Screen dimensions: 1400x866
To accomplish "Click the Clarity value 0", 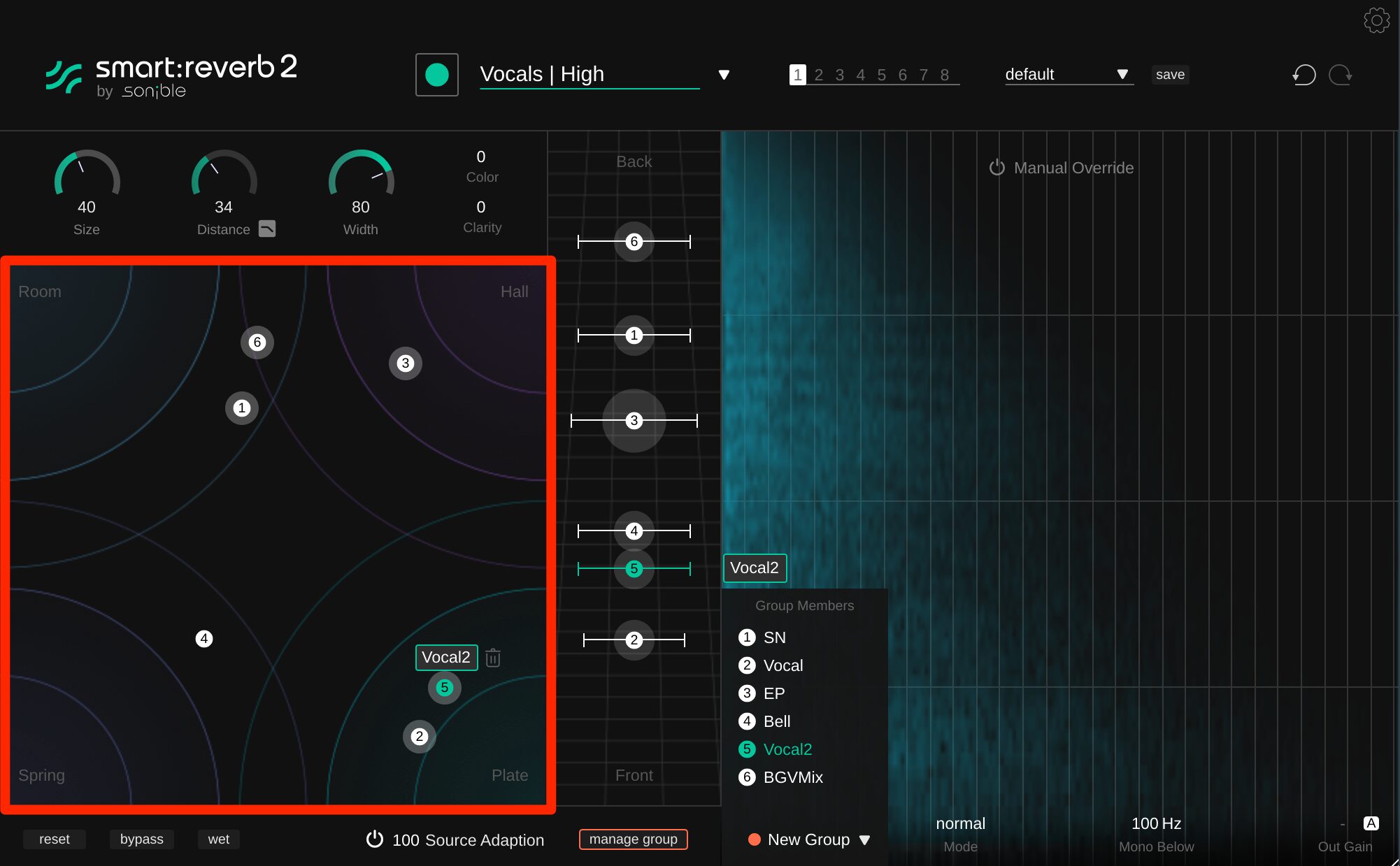I will pyautogui.click(x=481, y=207).
